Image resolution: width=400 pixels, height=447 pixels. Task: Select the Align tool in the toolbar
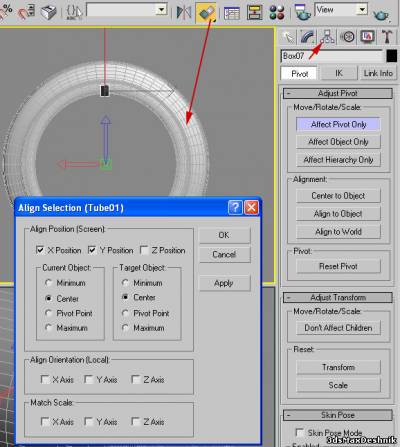click(x=206, y=13)
